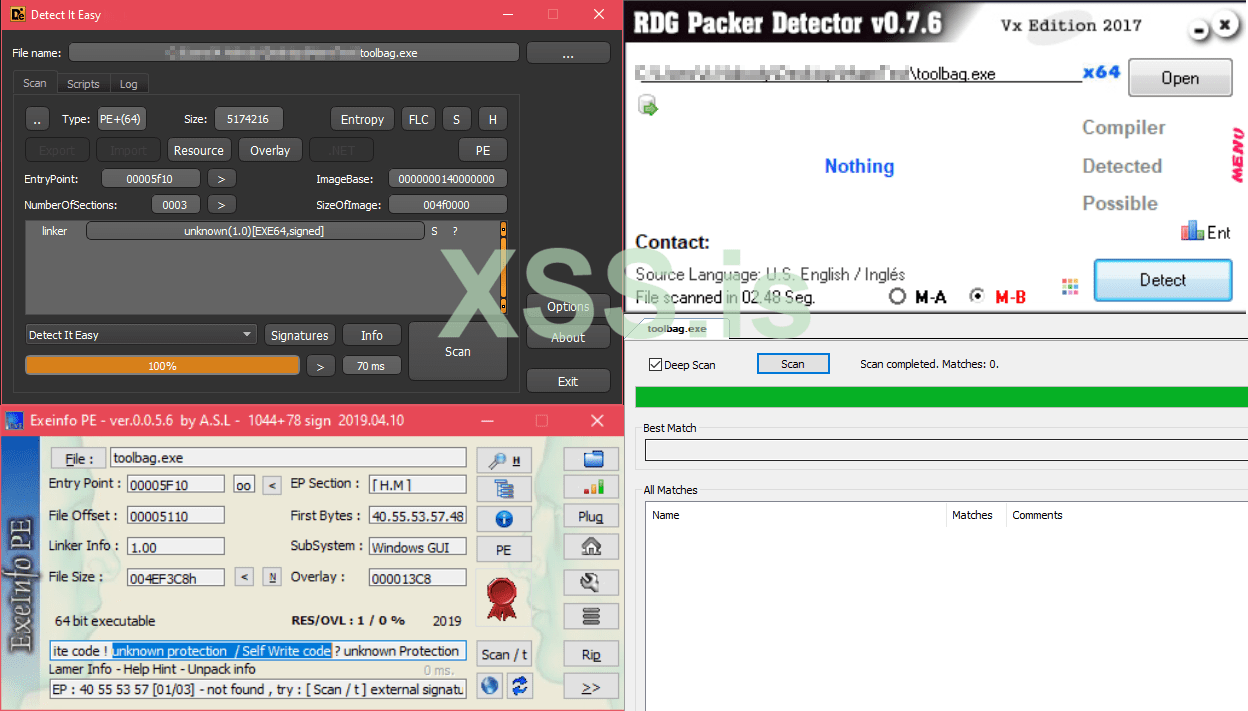Click the question mark in the linker row
Viewport: 1248px width, 711px height.
pyautogui.click(x=455, y=231)
